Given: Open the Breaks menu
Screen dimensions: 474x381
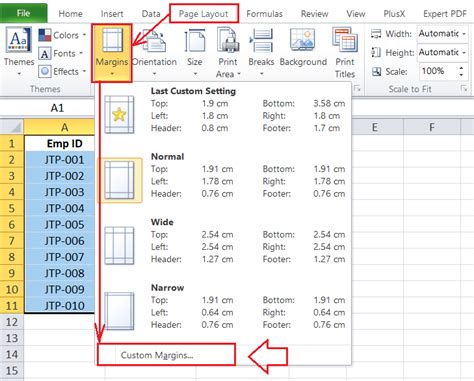Looking at the screenshot, I should coord(261,52).
